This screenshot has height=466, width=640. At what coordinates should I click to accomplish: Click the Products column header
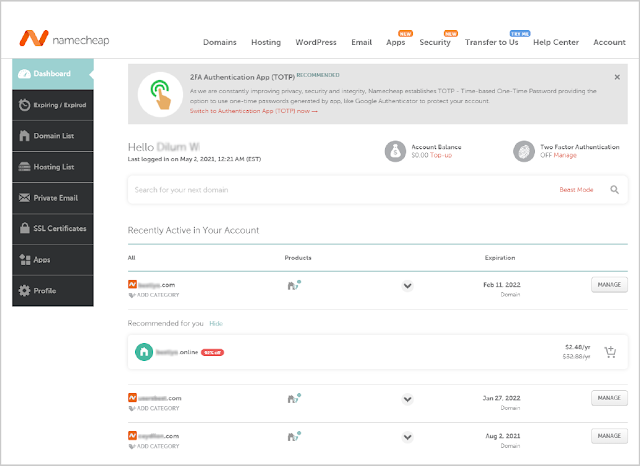[x=298, y=258]
